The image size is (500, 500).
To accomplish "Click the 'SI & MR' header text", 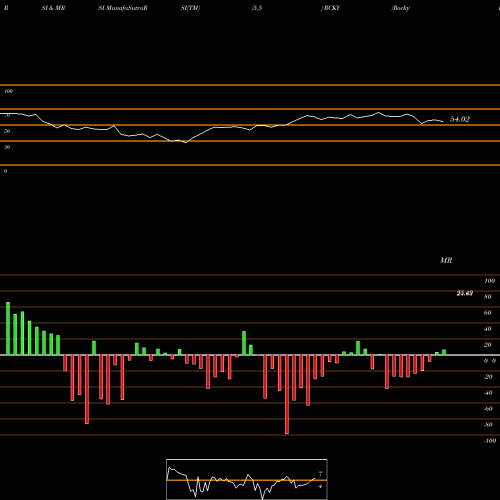I will (53, 8).
